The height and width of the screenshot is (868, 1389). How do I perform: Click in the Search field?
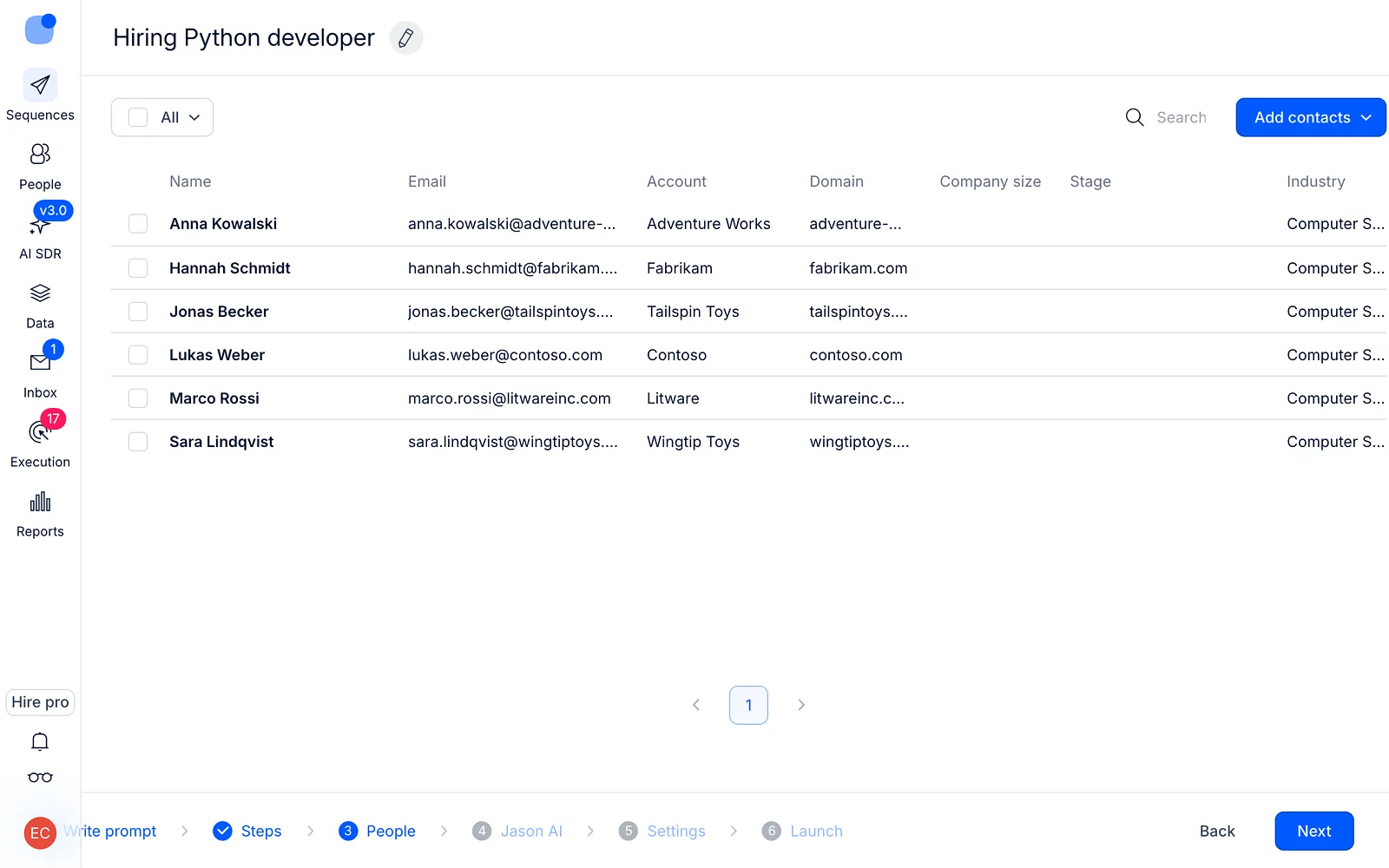[x=1182, y=117]
